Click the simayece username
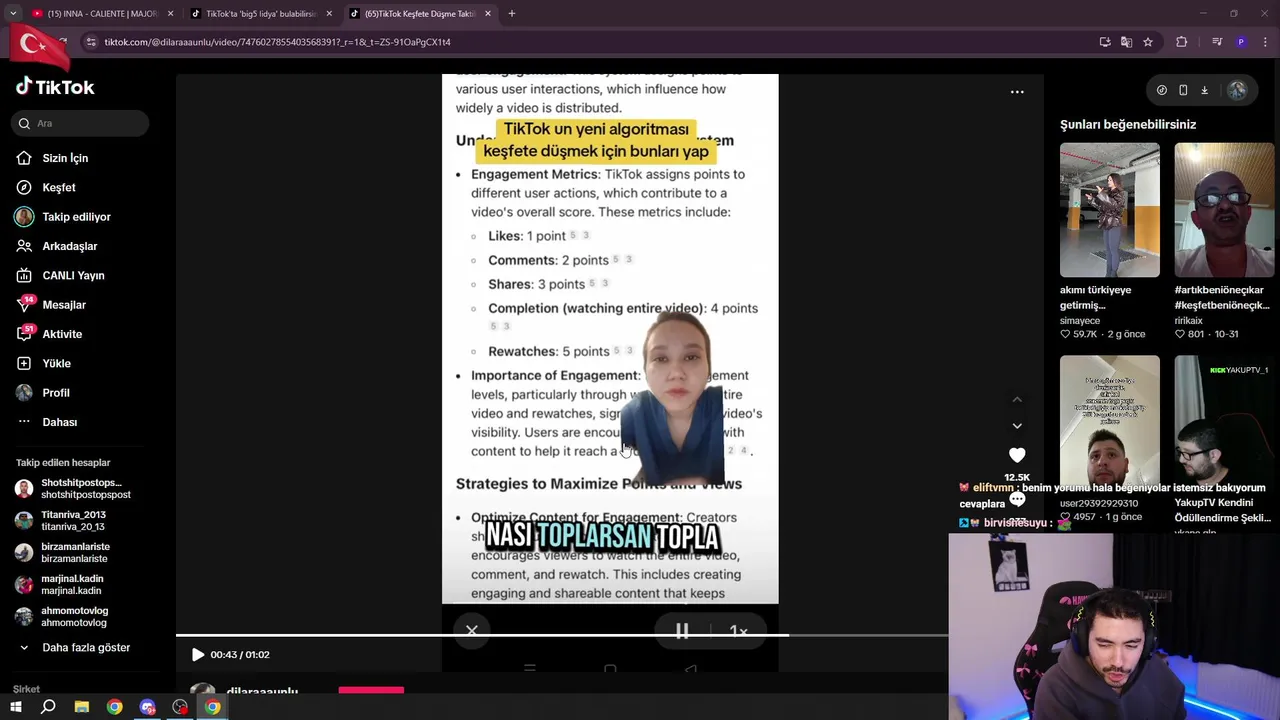Viewport: 1280px width, 720px height. (1080, 321)
